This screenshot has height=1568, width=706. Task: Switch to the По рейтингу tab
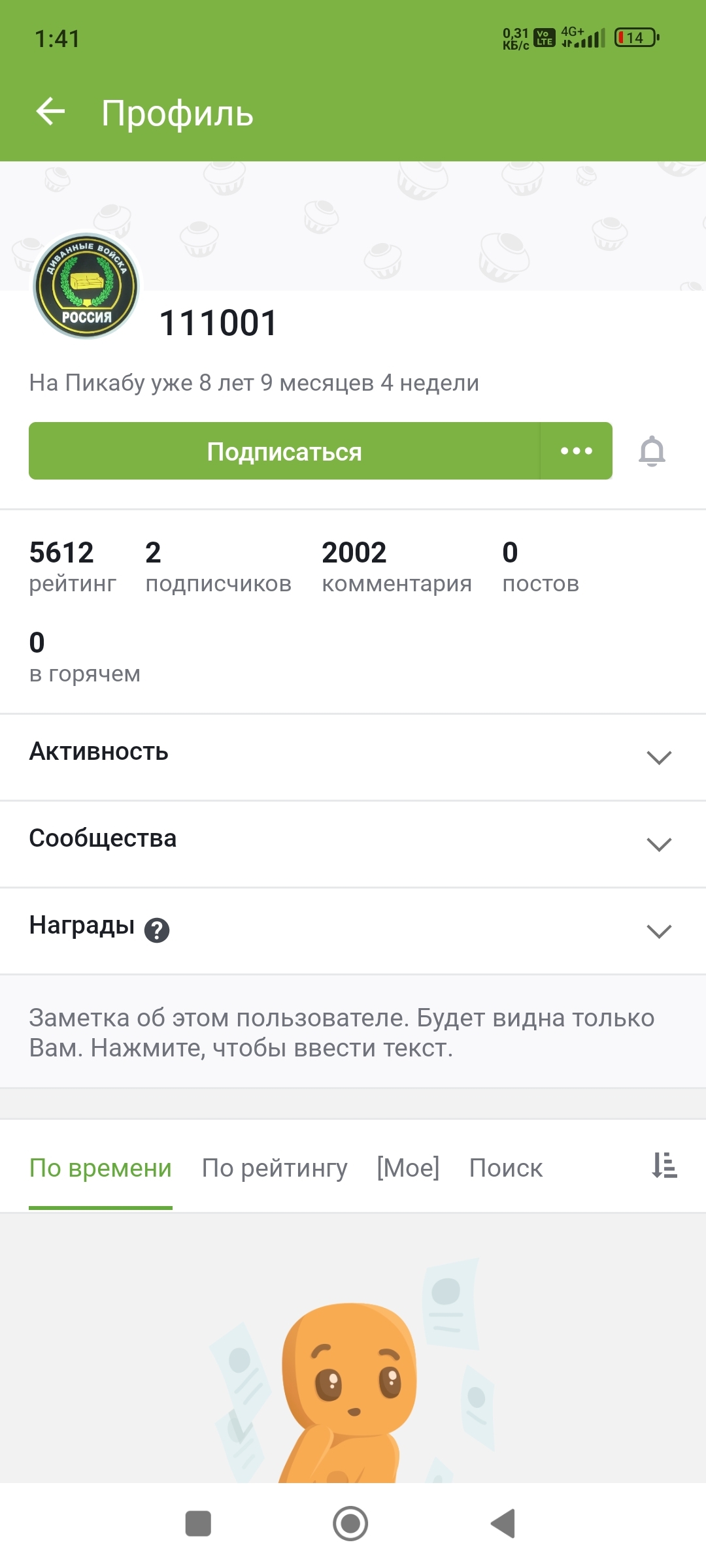coord(275,1168)
